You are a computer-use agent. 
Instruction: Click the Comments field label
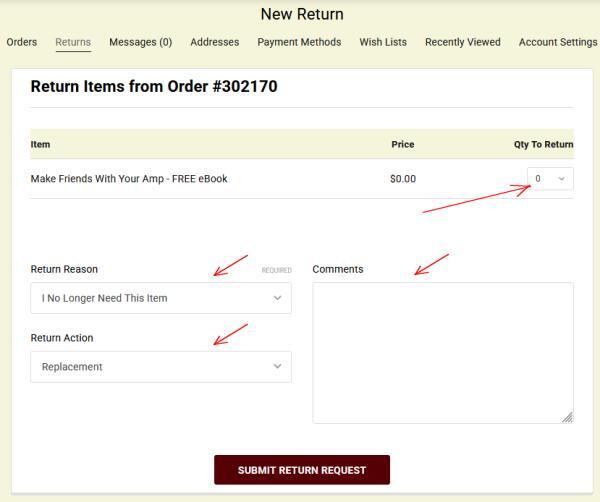coord(338,269)
